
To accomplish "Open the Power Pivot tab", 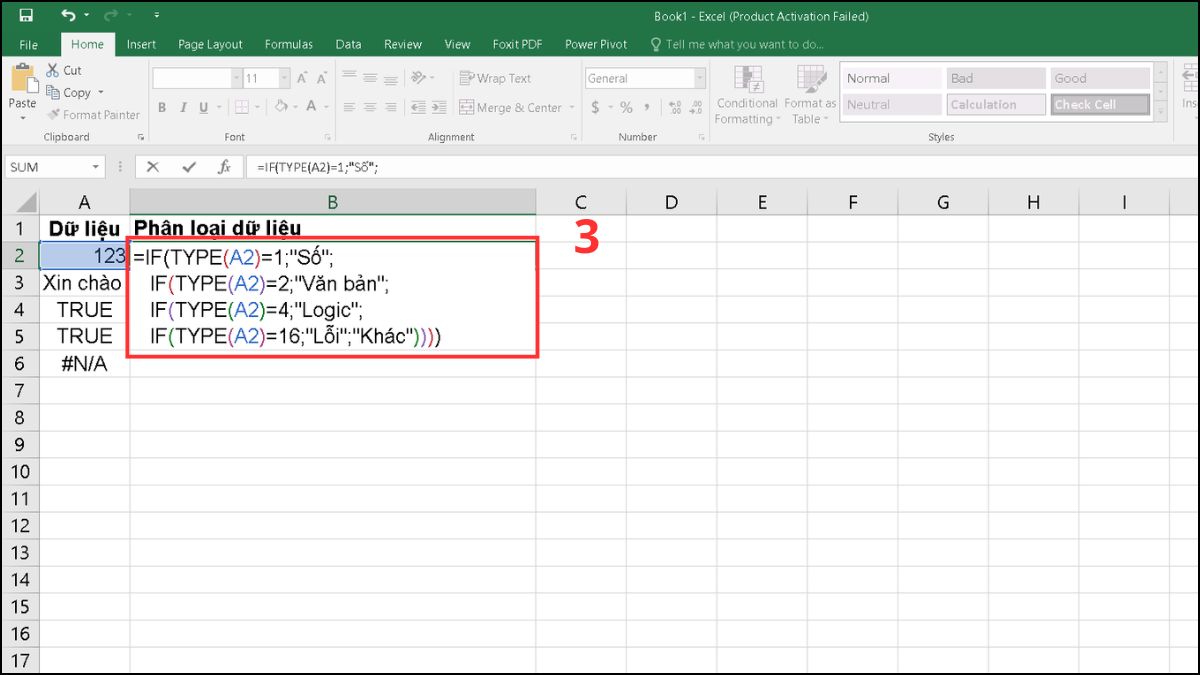I will point(595,44).
